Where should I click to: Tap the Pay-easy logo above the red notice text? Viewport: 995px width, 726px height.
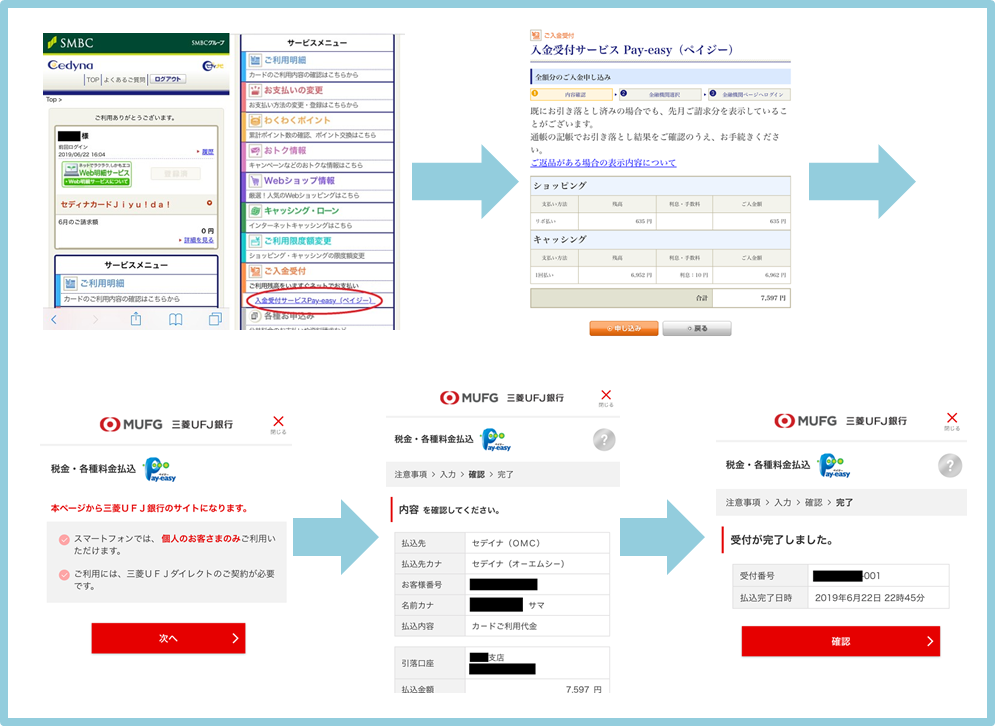[x=160, y=470]
